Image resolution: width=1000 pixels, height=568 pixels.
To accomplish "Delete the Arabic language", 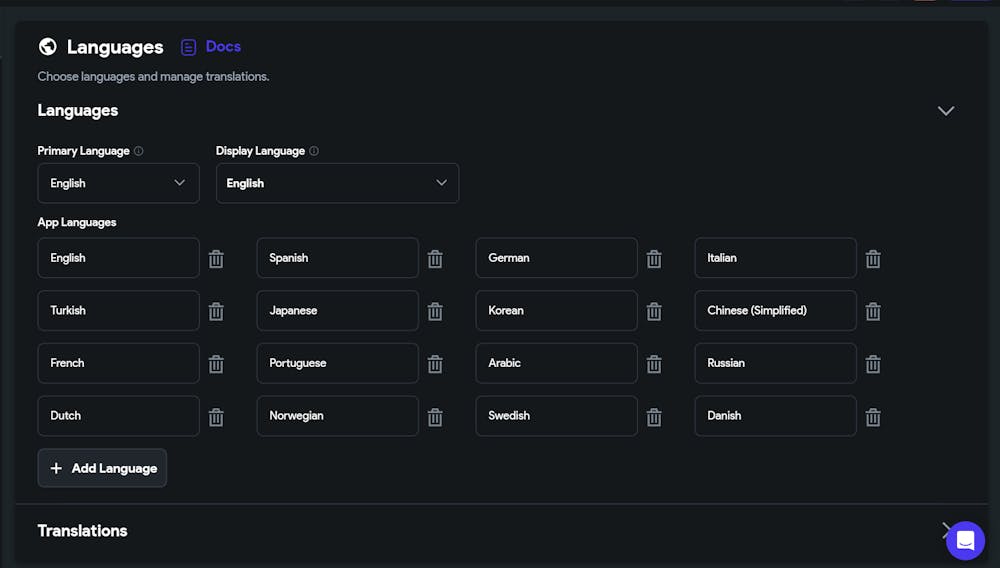I will click(x=654, y=364).
